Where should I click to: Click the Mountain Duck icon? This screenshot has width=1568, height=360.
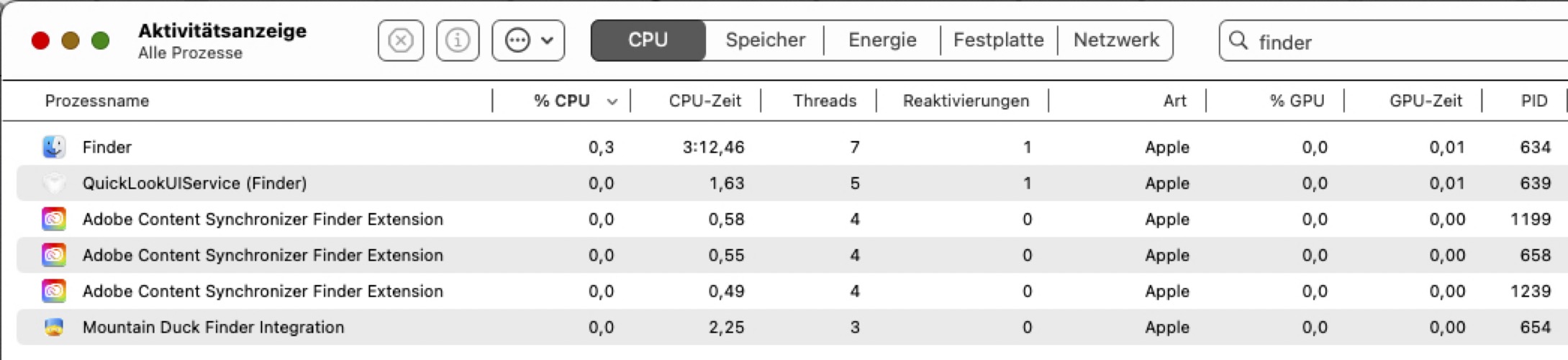click(54, 327)
